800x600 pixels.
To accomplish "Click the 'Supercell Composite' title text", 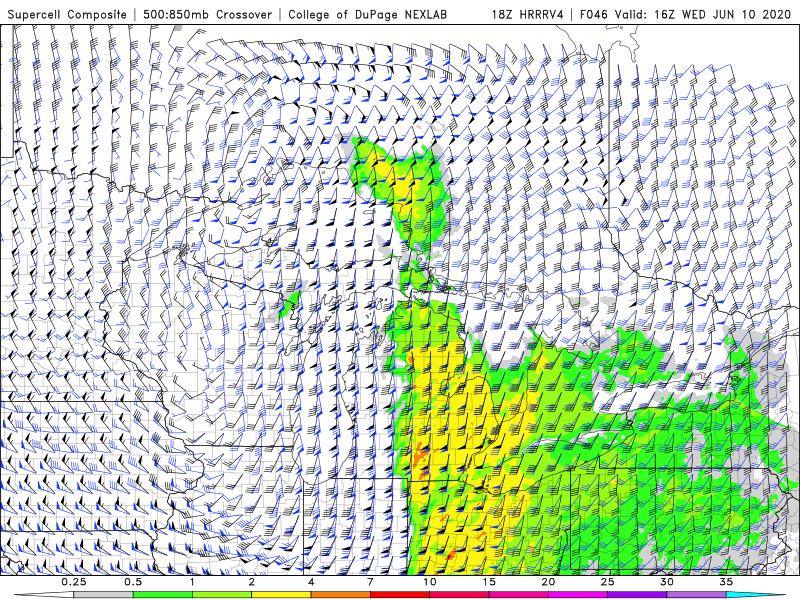I will coord(67,15).
